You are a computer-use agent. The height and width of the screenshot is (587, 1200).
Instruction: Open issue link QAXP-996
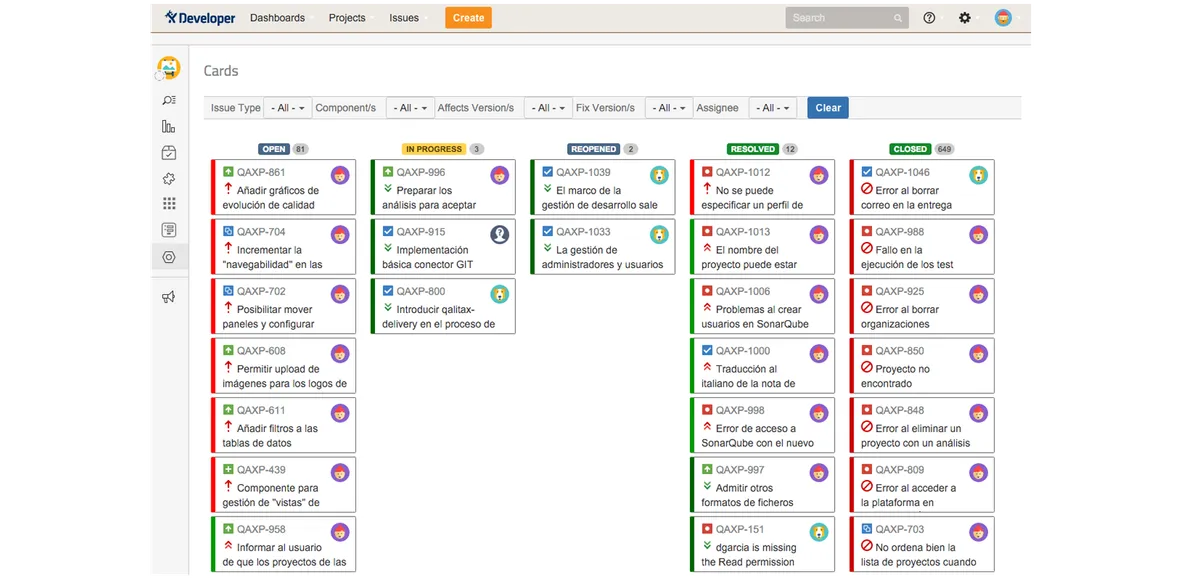pyautogui.click(x=421, y=172)
